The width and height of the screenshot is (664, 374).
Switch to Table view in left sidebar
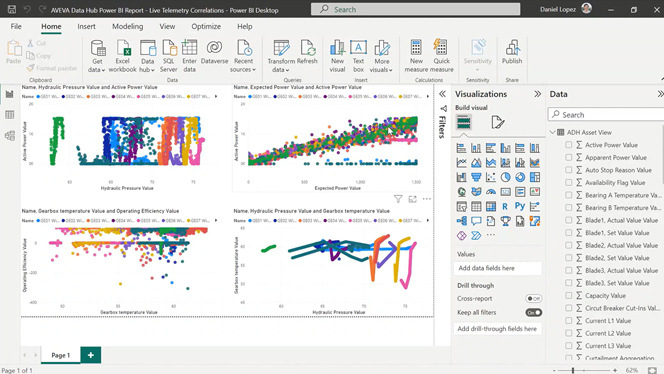(10, 115)
